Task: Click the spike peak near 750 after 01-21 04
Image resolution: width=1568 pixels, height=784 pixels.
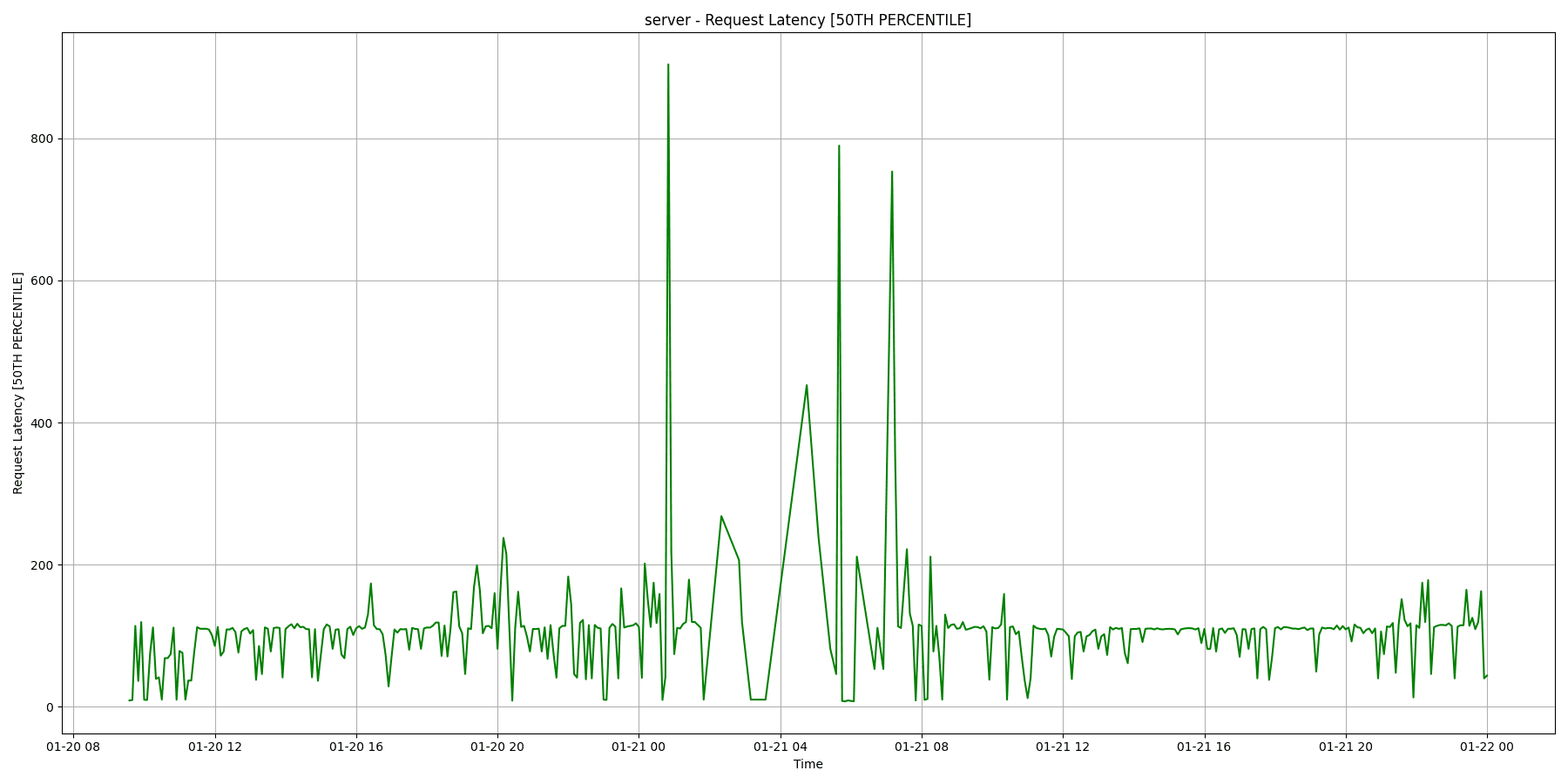Action: (892, 172)
